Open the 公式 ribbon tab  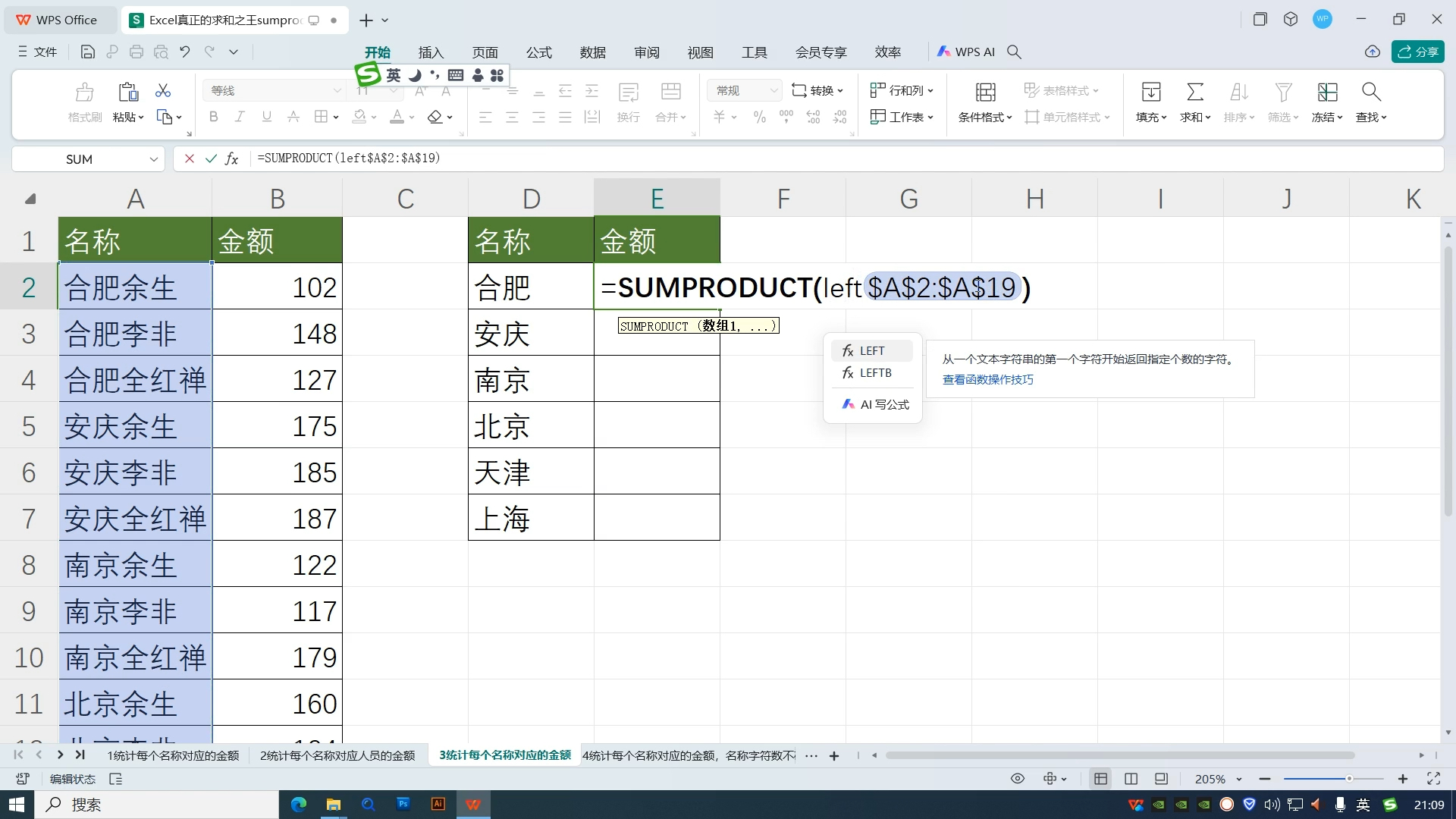click(538, 52)
